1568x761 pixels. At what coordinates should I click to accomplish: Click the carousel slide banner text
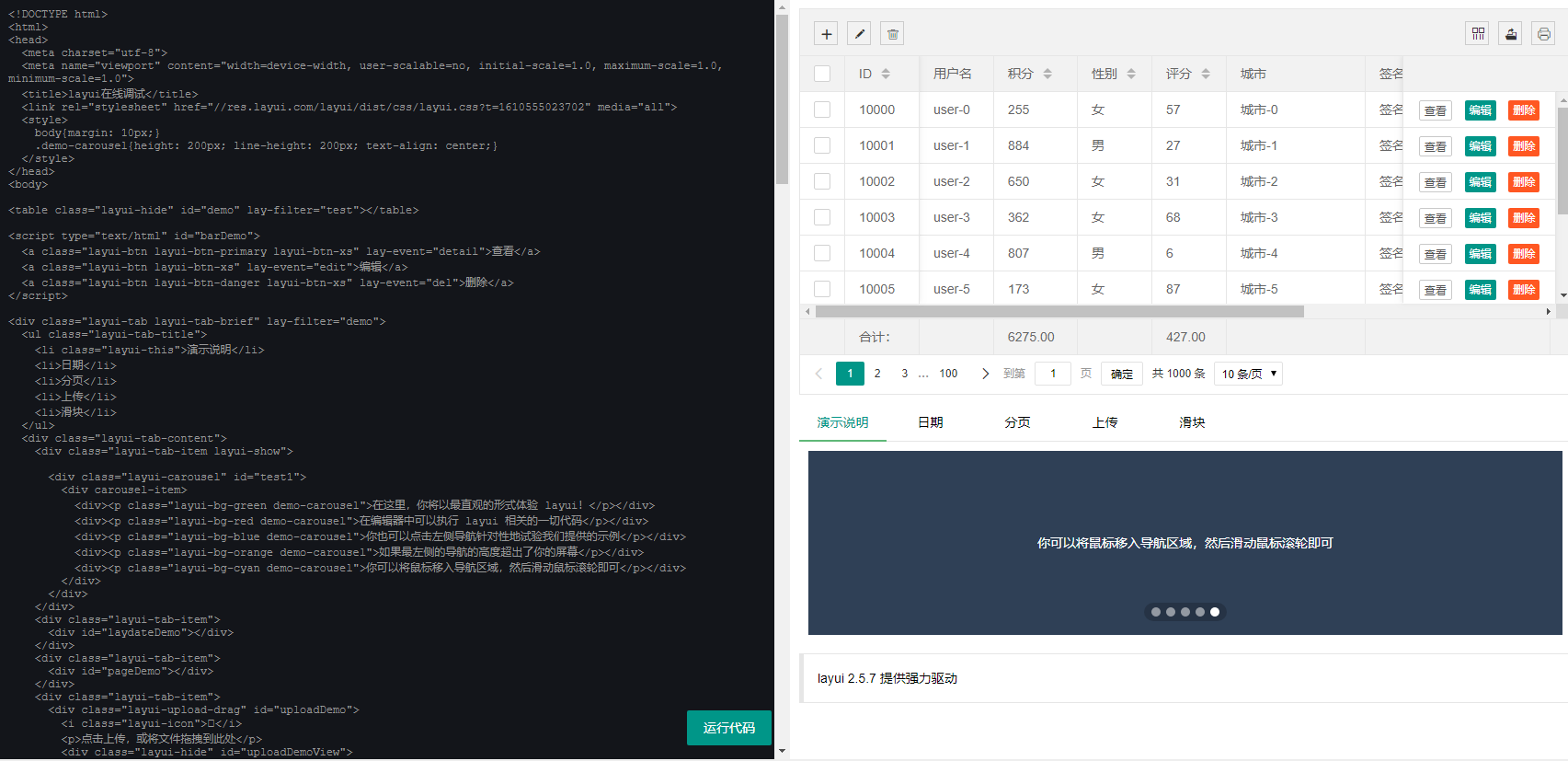click(1185, 543)
